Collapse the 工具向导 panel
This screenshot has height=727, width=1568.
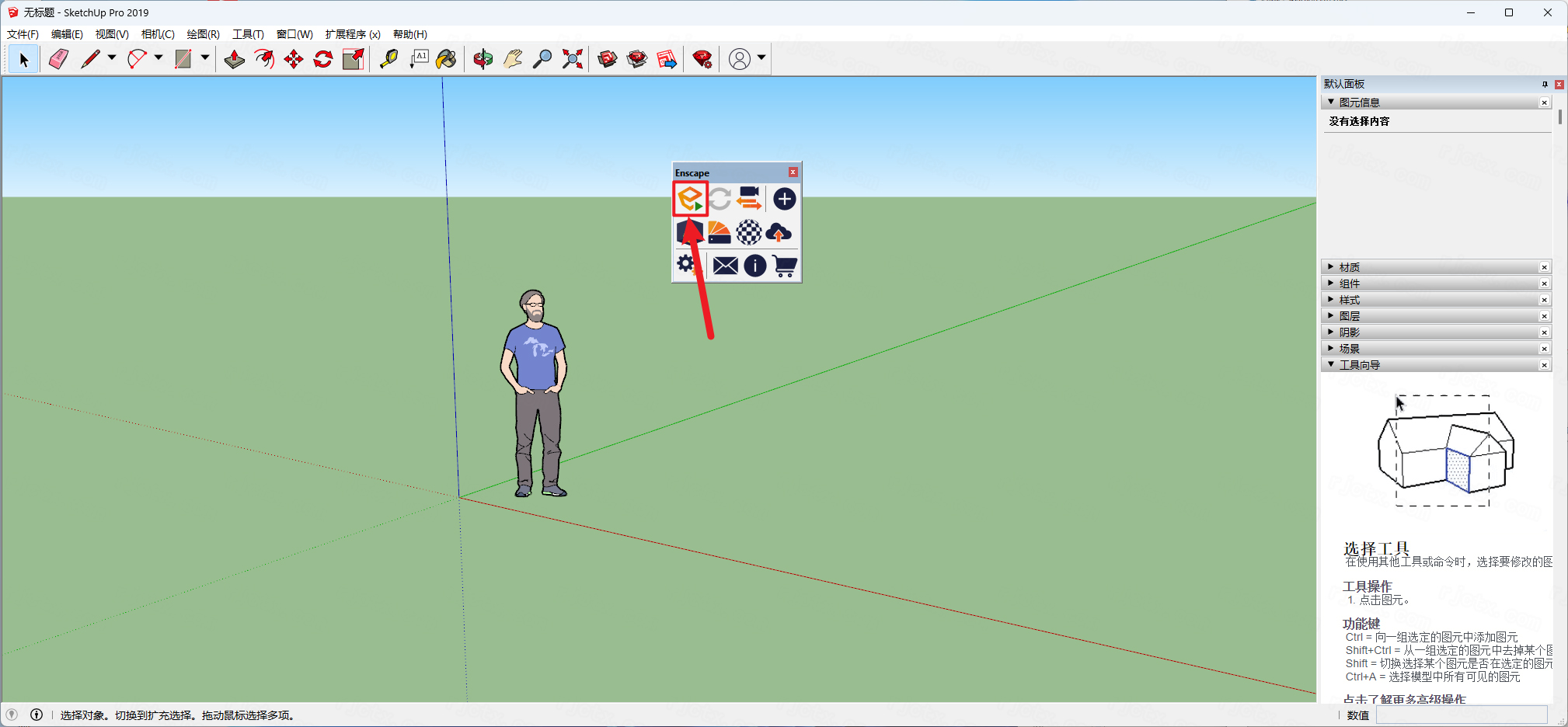pyautogui.click(x=1331, y=364)
